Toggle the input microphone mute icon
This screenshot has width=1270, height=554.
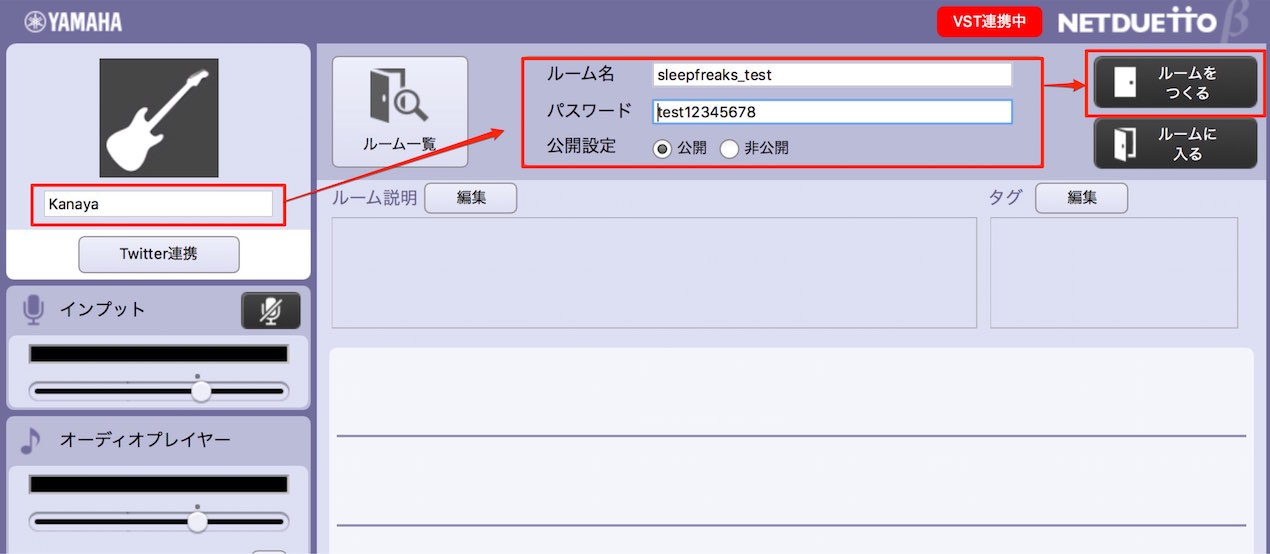[x=271, y=311]
